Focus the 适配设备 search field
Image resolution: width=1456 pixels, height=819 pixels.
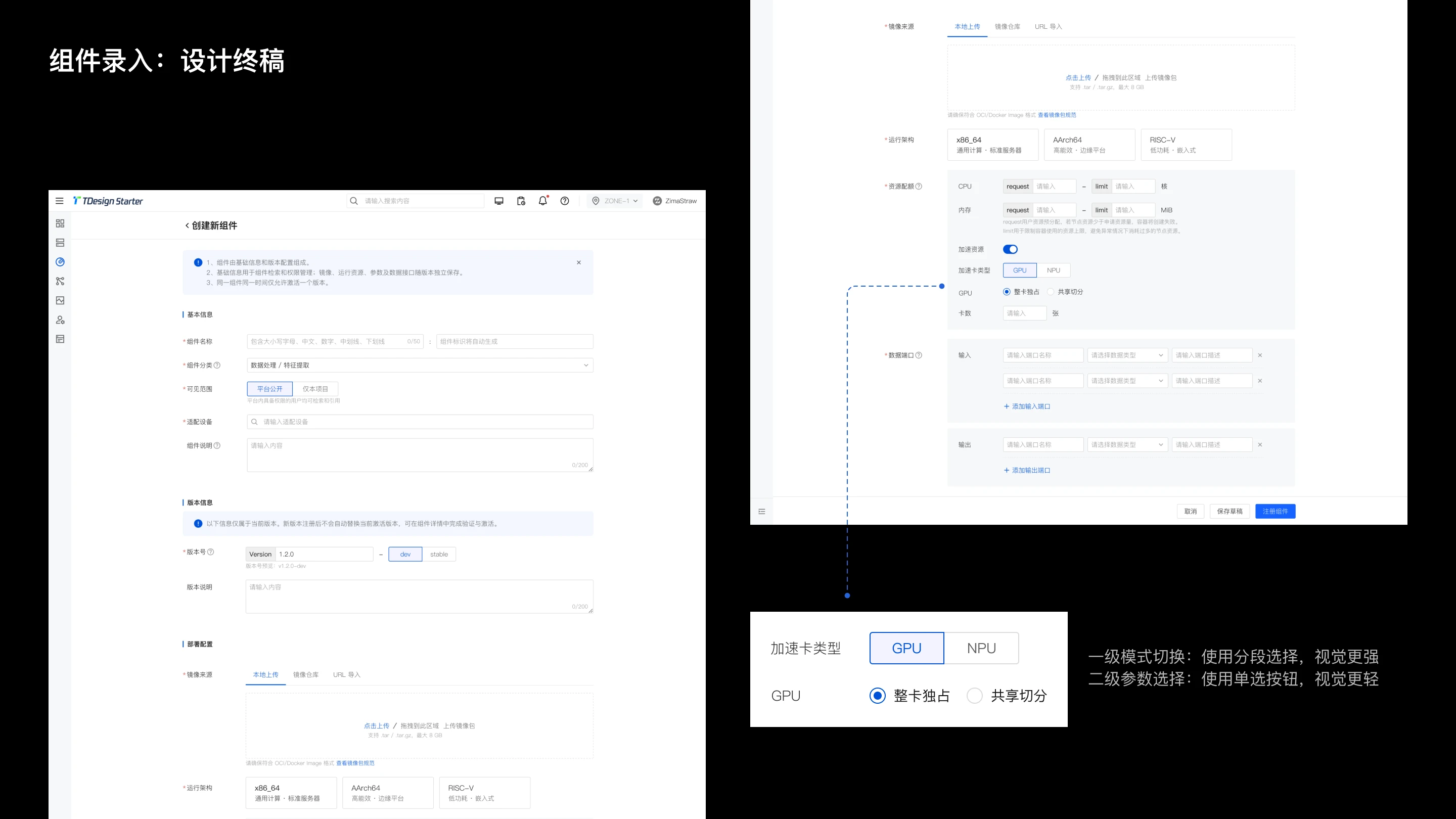420,422
